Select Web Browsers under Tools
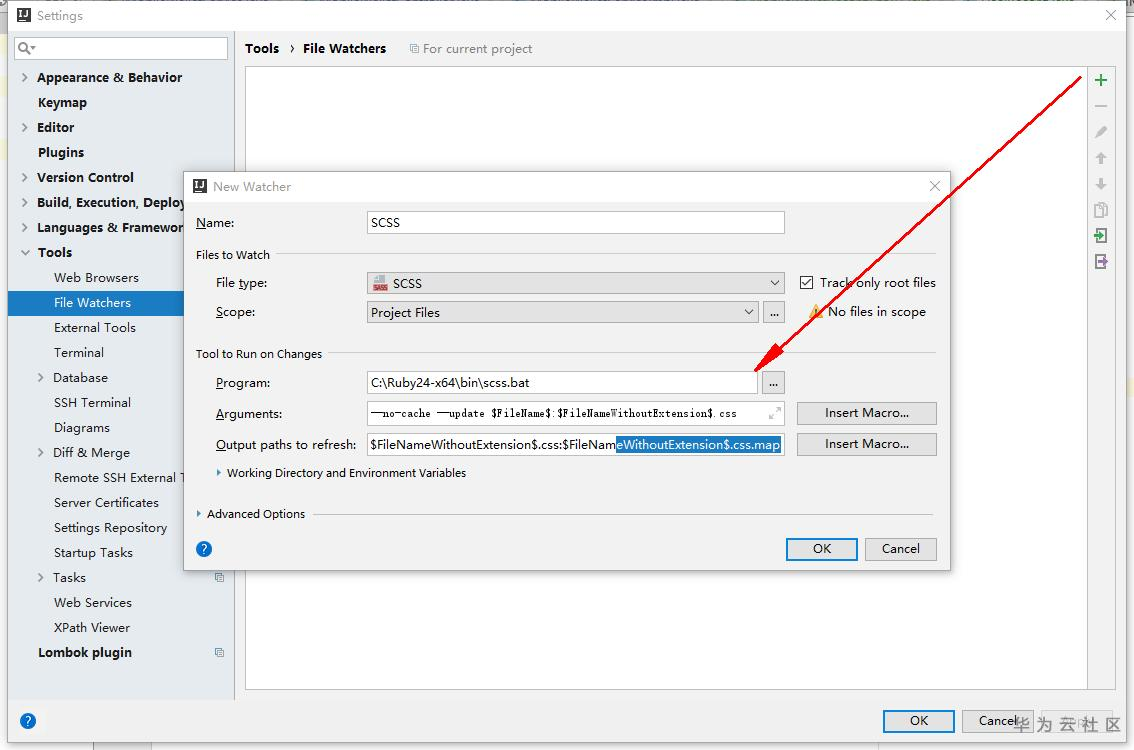Screen dimensions: 1134x750 pyautogui.click(x=96, y=278)
